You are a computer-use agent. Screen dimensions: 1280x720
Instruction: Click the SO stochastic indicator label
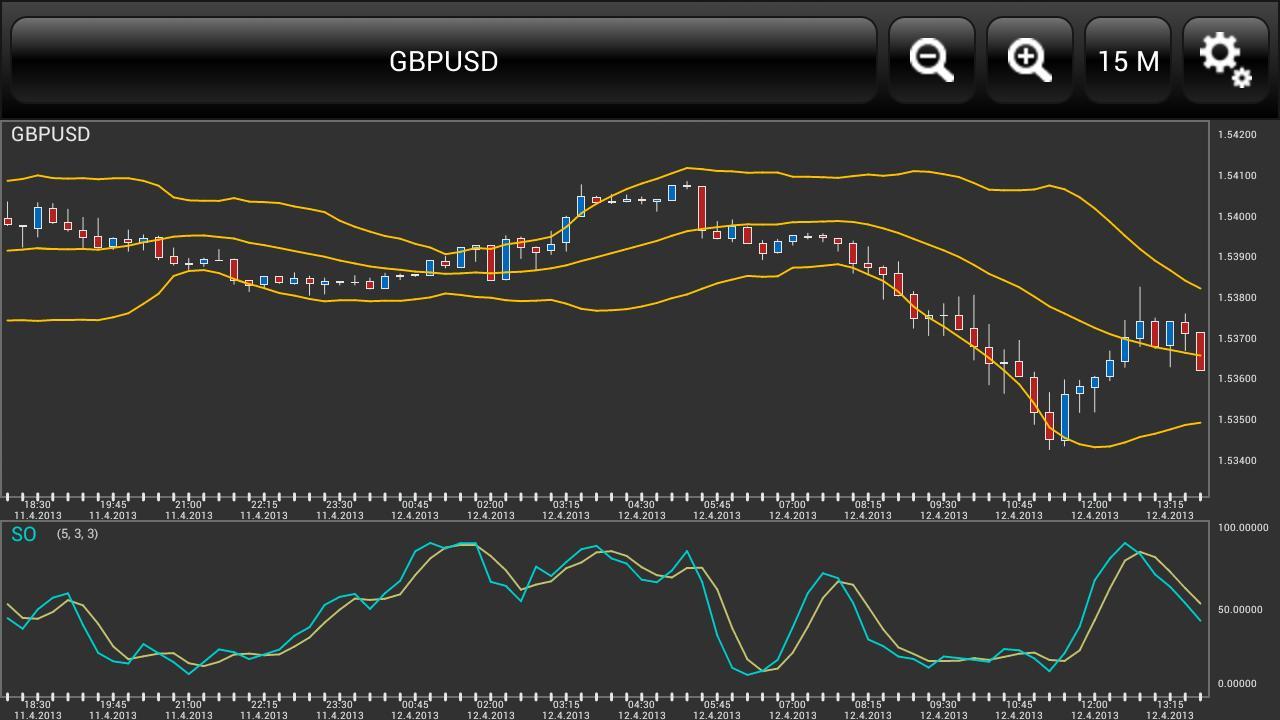point(24,534)
